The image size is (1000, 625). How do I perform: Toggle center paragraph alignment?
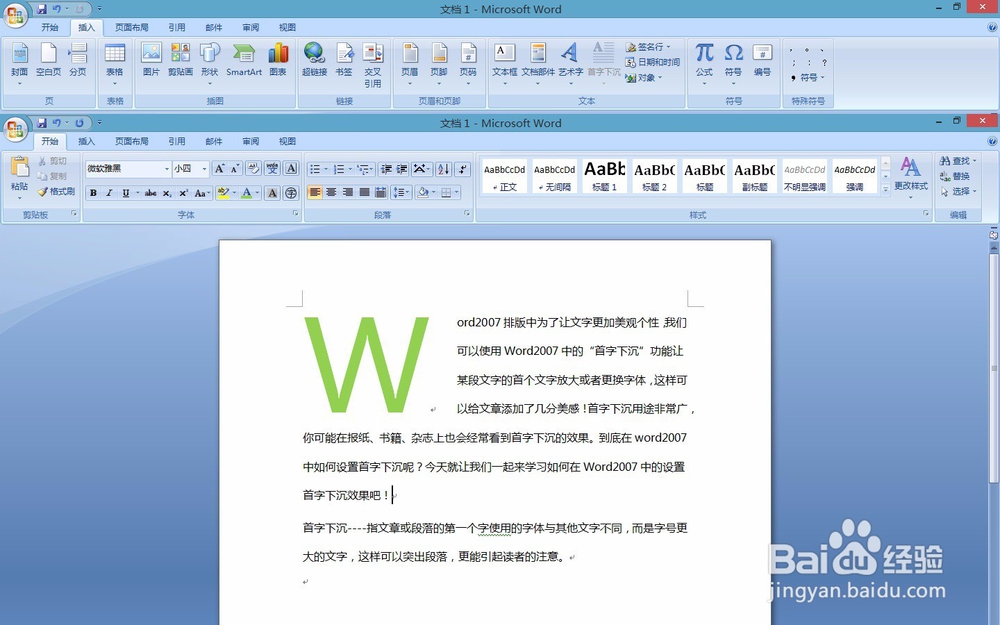(x=332, y=192)
